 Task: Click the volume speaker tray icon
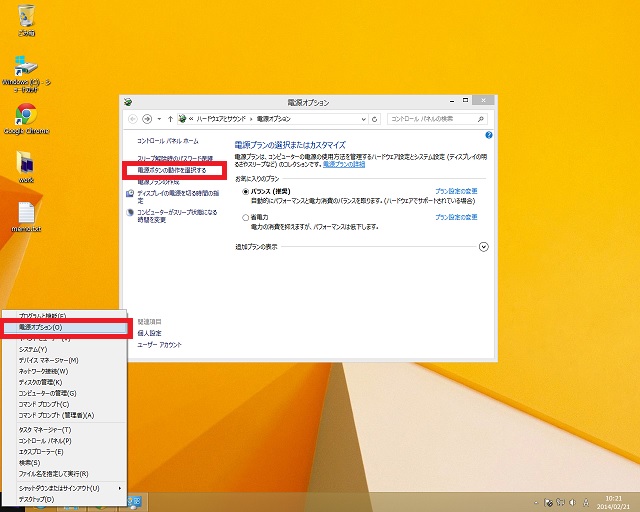coord(571,501)
